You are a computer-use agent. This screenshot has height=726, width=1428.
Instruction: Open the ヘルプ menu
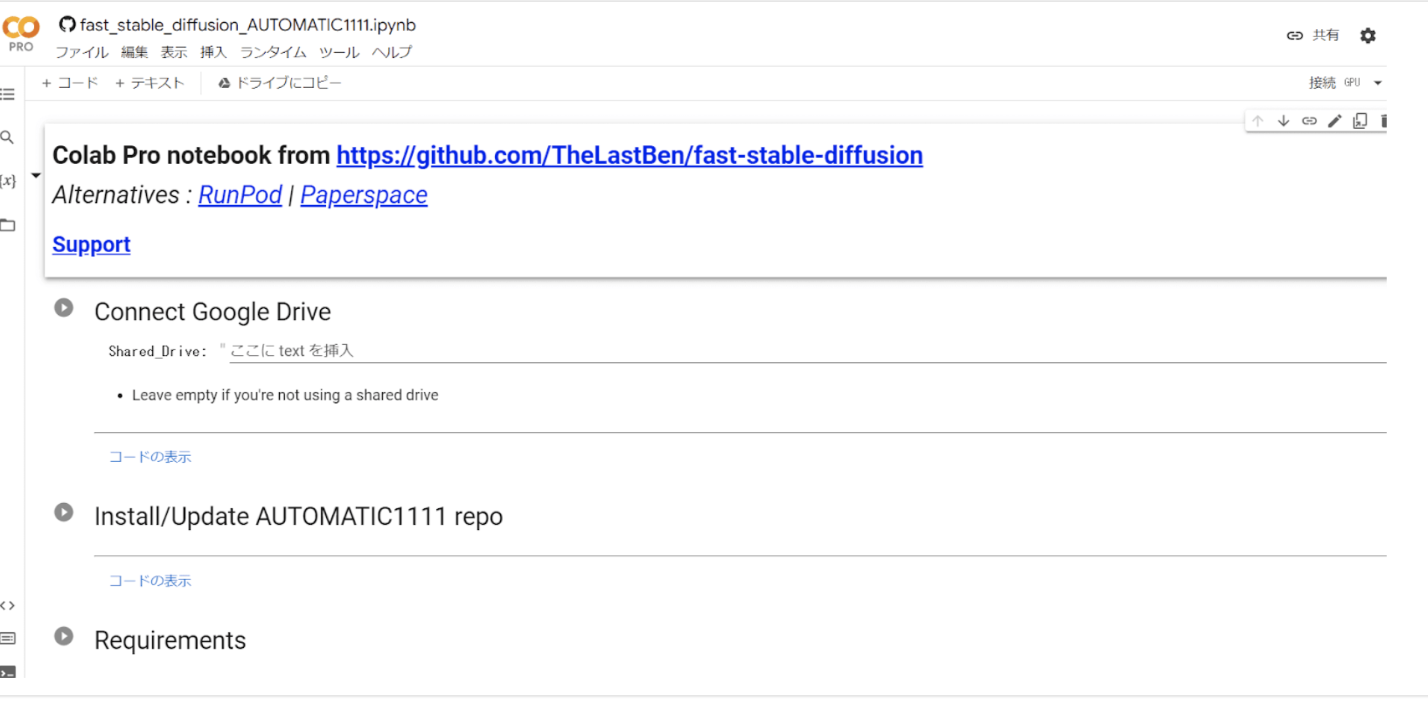(392, 52)
